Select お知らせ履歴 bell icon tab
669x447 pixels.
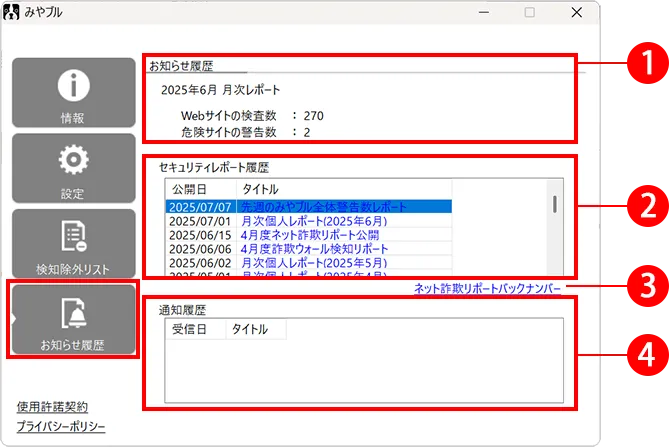(x=73, y=319)
